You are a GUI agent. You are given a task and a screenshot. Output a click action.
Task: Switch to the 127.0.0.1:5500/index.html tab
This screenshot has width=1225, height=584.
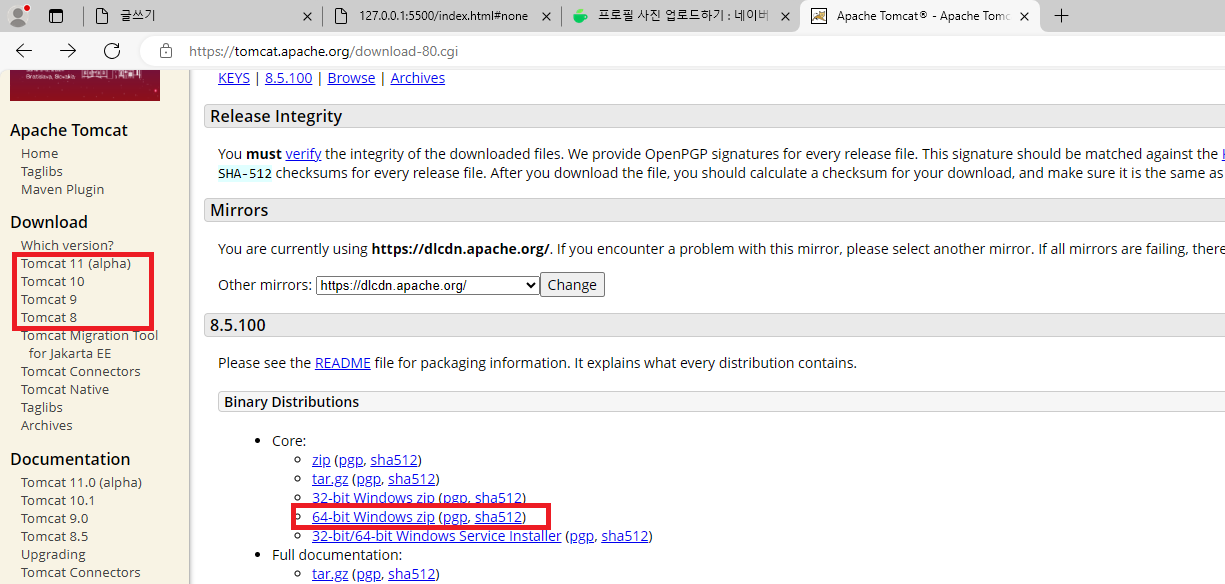click(x=442, y=16)
